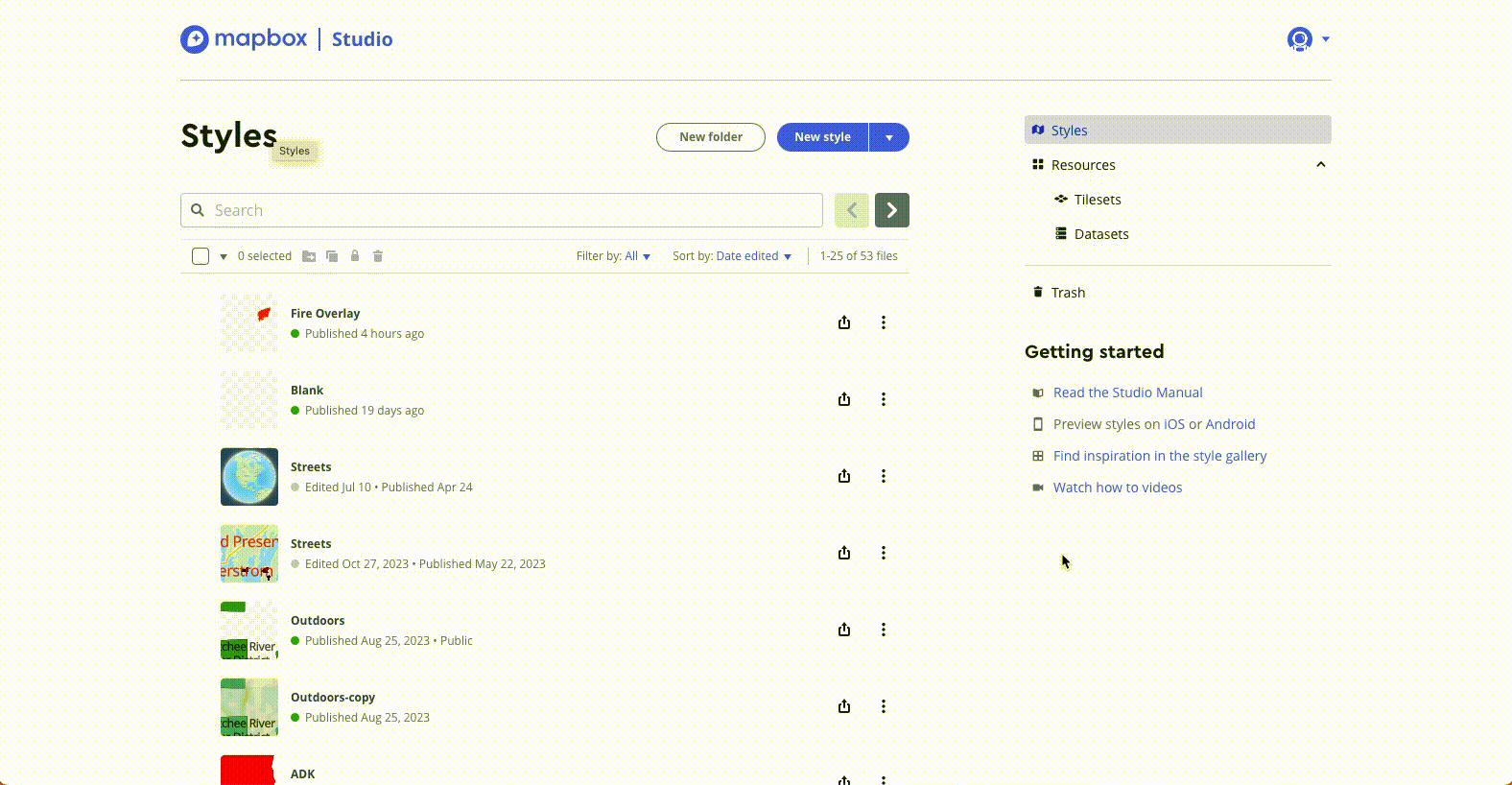Open the three-dot menu for the Blank style
The image size is (1512, 785).
pyautogui.click(x=884, y=399)
